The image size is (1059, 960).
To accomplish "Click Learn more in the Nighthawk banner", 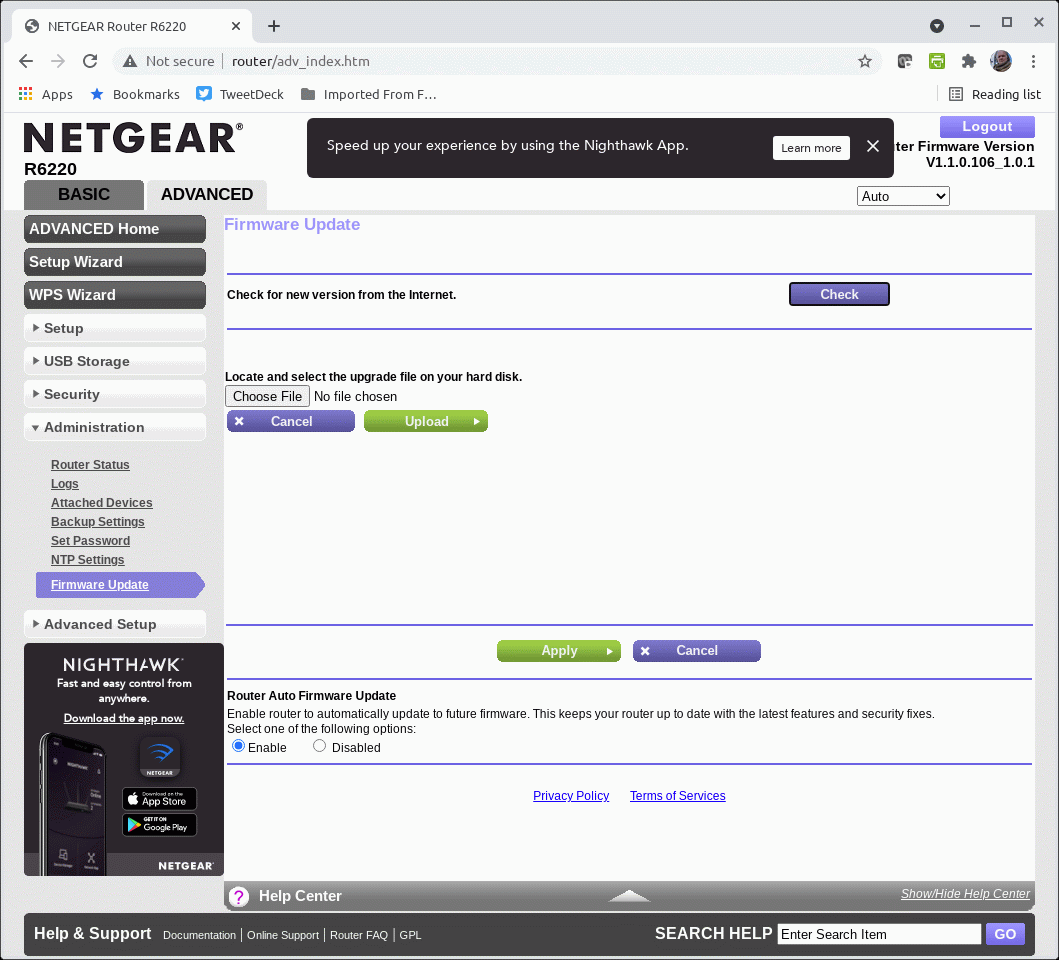I will click(x=811, y=148).
